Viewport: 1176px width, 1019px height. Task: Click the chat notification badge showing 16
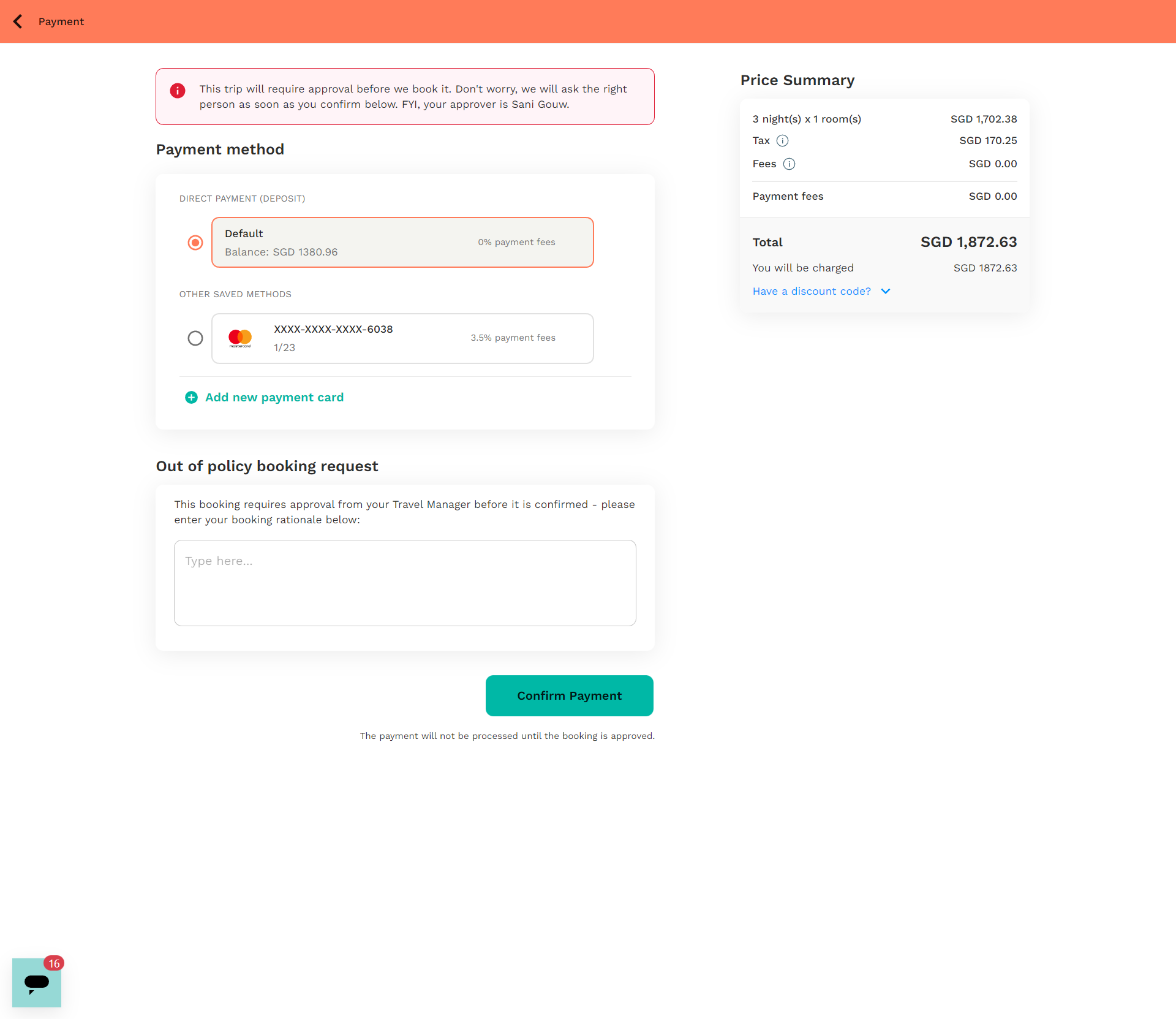54,963
